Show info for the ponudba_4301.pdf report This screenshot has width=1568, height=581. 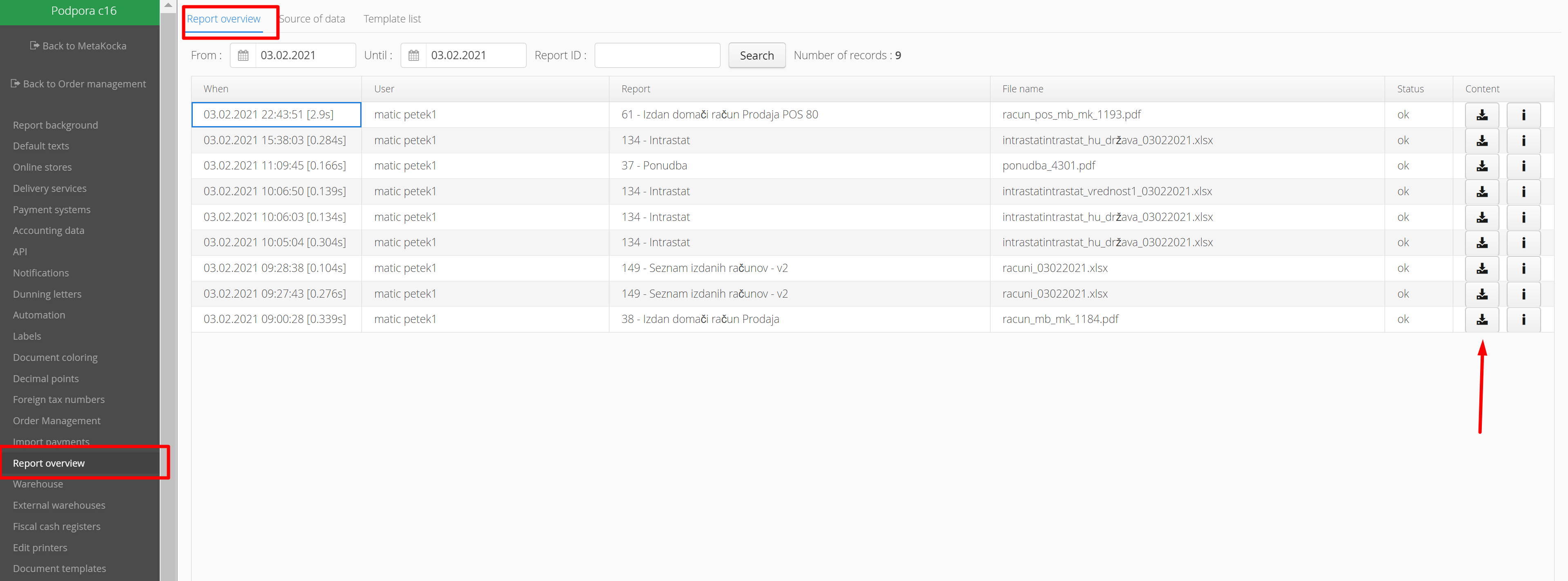1523,166
